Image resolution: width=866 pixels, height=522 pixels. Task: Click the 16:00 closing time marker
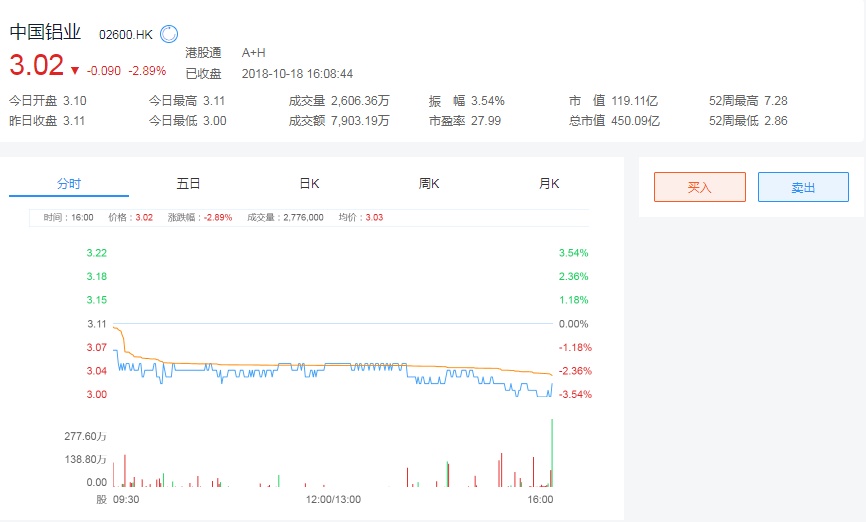tap(540, 499)
